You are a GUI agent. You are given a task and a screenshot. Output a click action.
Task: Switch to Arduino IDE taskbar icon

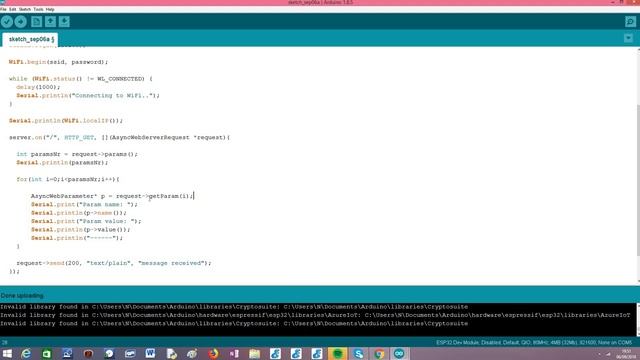(399, 353)
